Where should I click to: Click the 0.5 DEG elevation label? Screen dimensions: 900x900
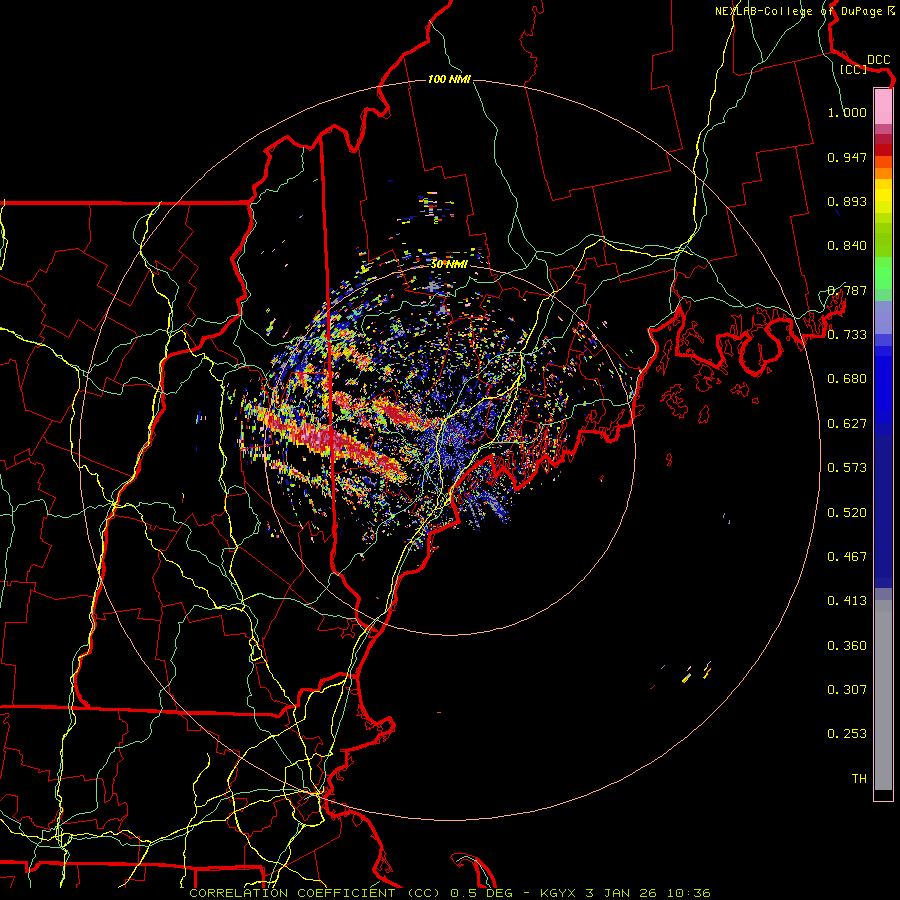[482, 893]
